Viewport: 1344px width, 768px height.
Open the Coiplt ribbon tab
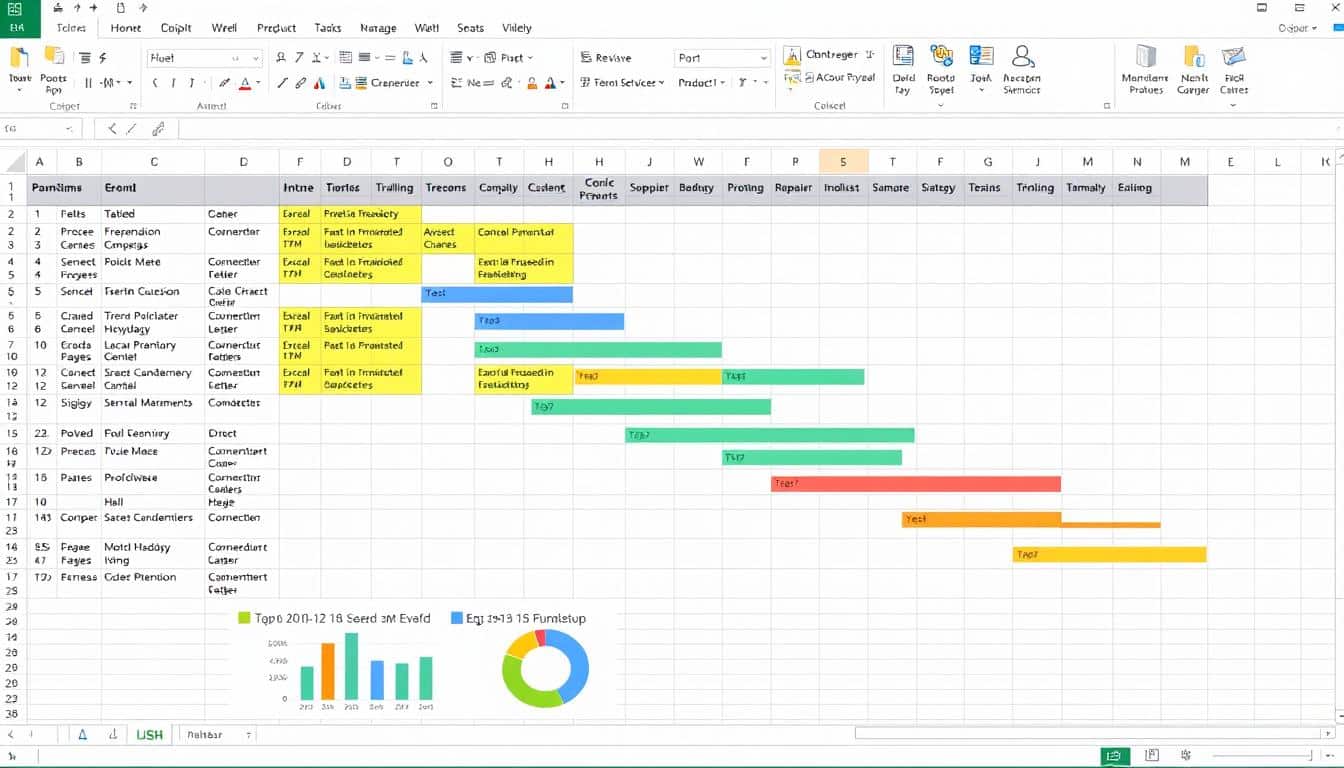coord(175,28)
